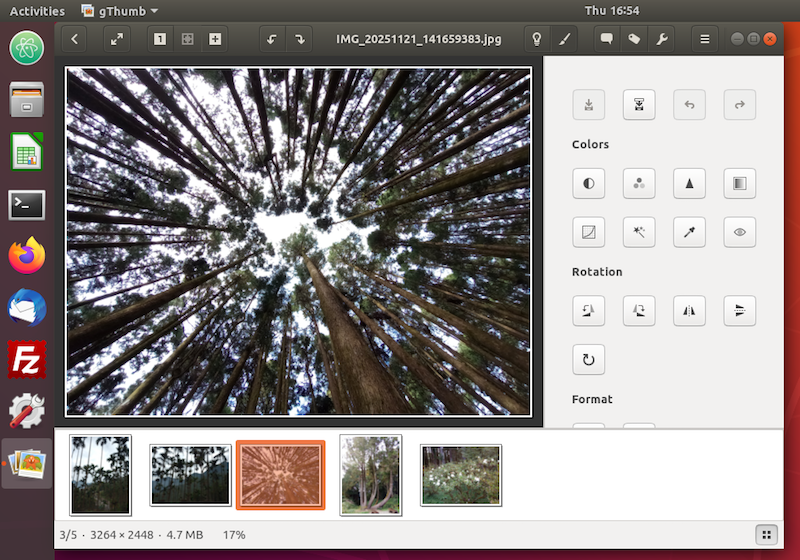Click the plus zoom button in the header
This screenshot has height=560, width=800.
(x=215, y=39)
